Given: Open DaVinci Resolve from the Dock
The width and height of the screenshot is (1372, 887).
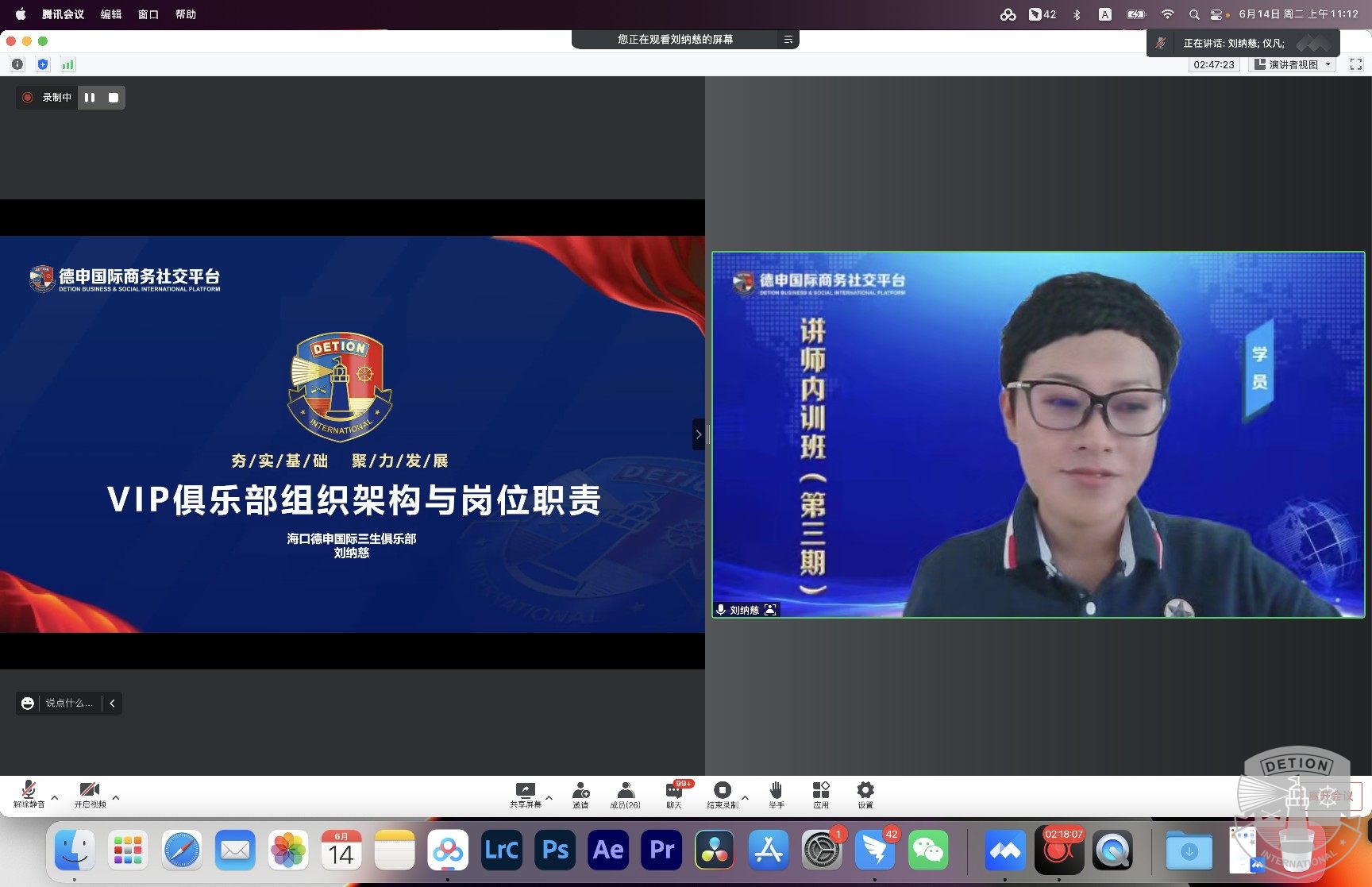Looking at the screenshot, I should pos(715,850).
